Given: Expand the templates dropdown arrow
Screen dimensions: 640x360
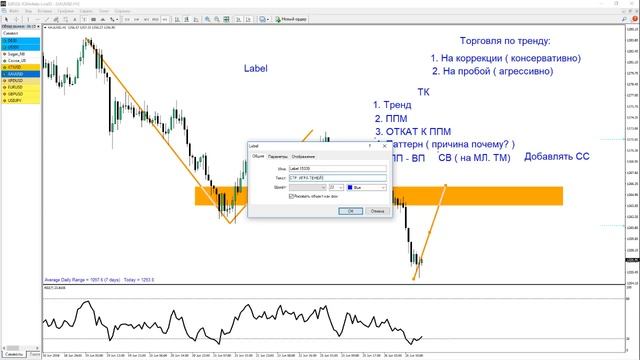Looking at the screenshot, I should tap(268, 19).
